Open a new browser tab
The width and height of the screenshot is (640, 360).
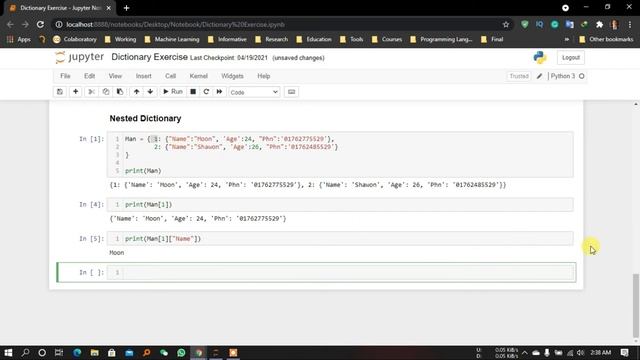[126, 8]
